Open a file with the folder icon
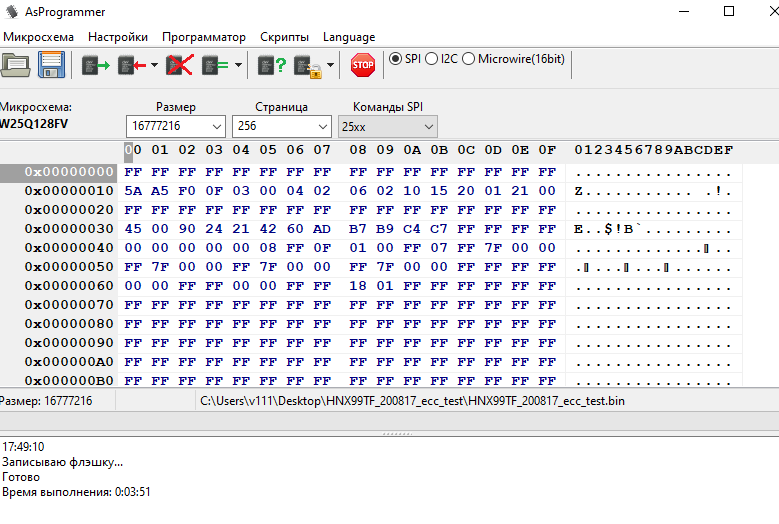The width and height of the screenshot is (779, 524). click(x=15, y=65)
